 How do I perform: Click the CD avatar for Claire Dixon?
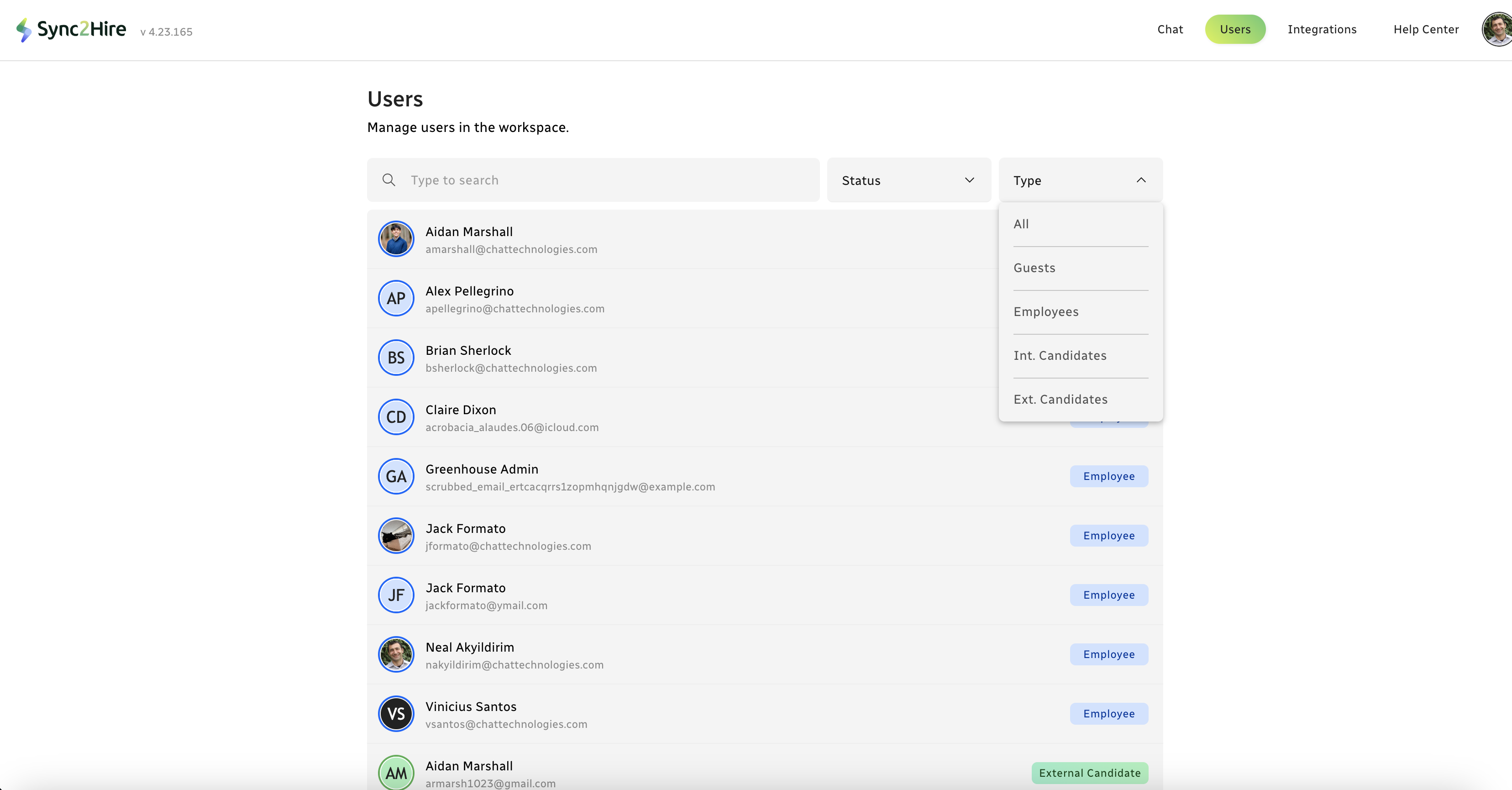coord(396,417)
